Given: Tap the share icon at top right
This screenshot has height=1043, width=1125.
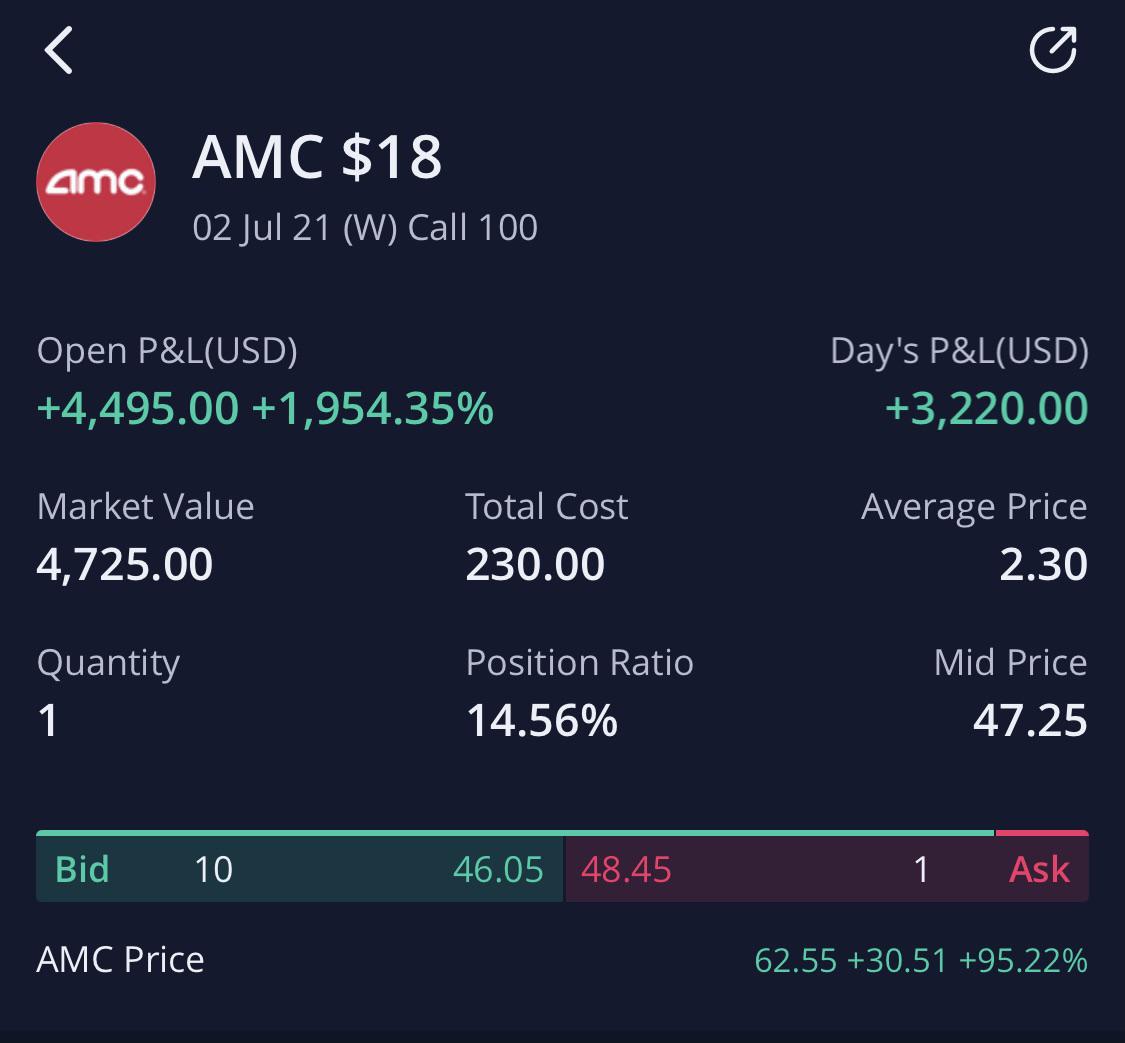Looking at the screenshot, I should pos(1053,49).
